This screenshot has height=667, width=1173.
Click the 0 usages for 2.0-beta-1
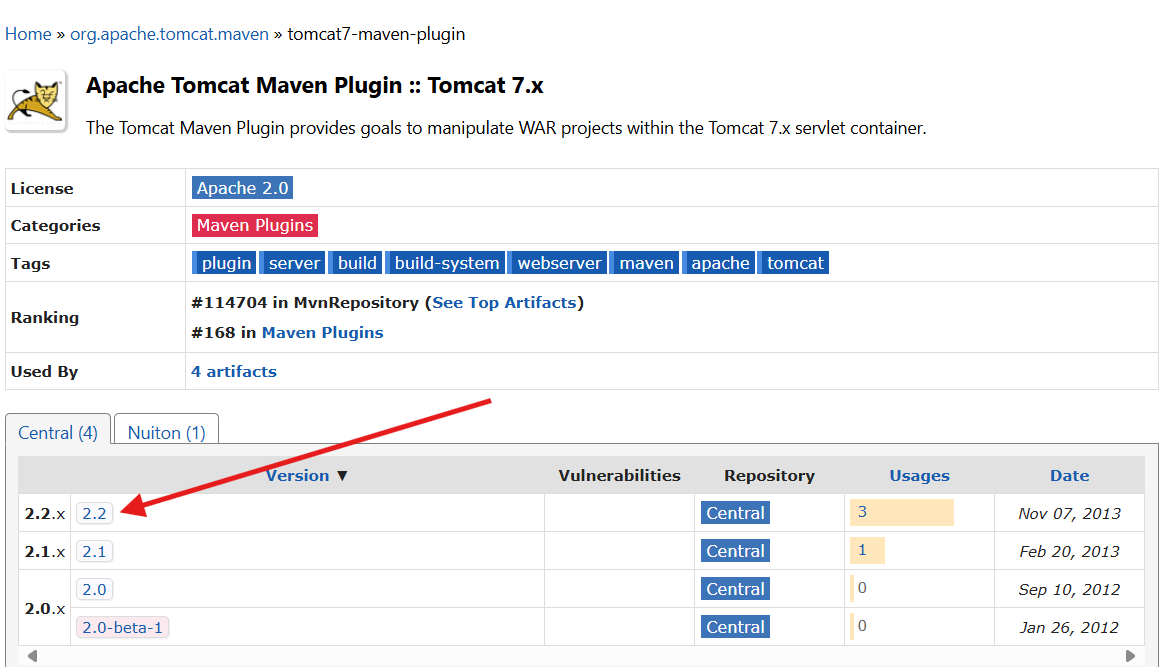pyautogui.click(x=863, y=627)
